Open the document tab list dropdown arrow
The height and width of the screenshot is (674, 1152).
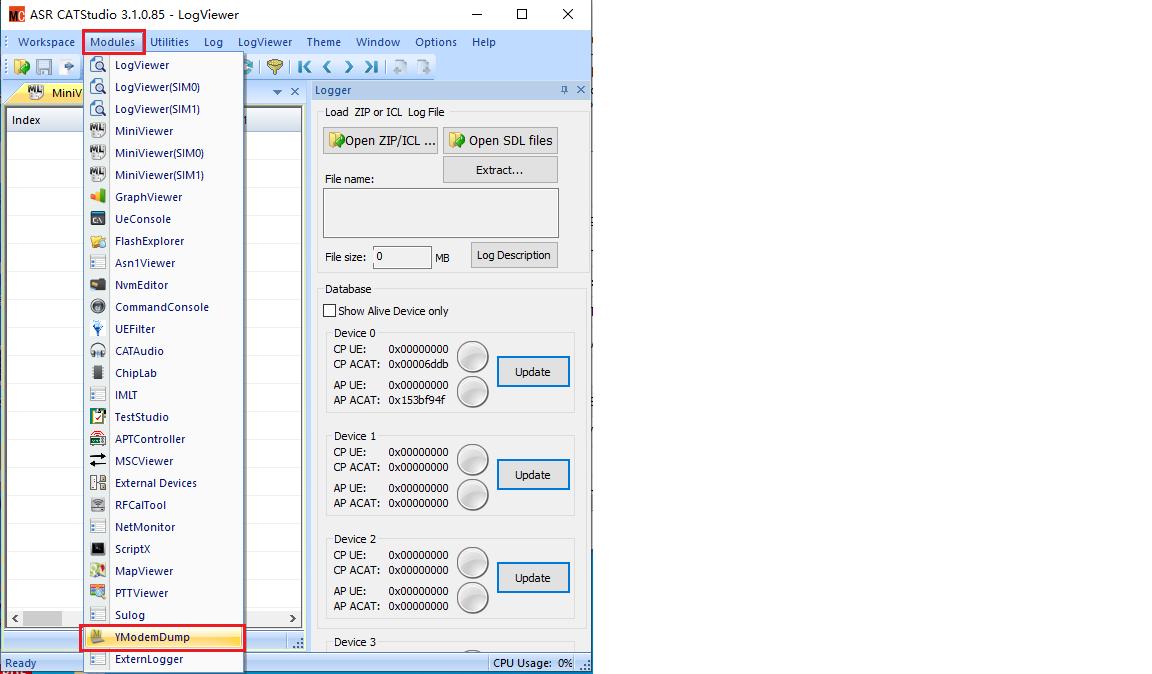(277, 92)
